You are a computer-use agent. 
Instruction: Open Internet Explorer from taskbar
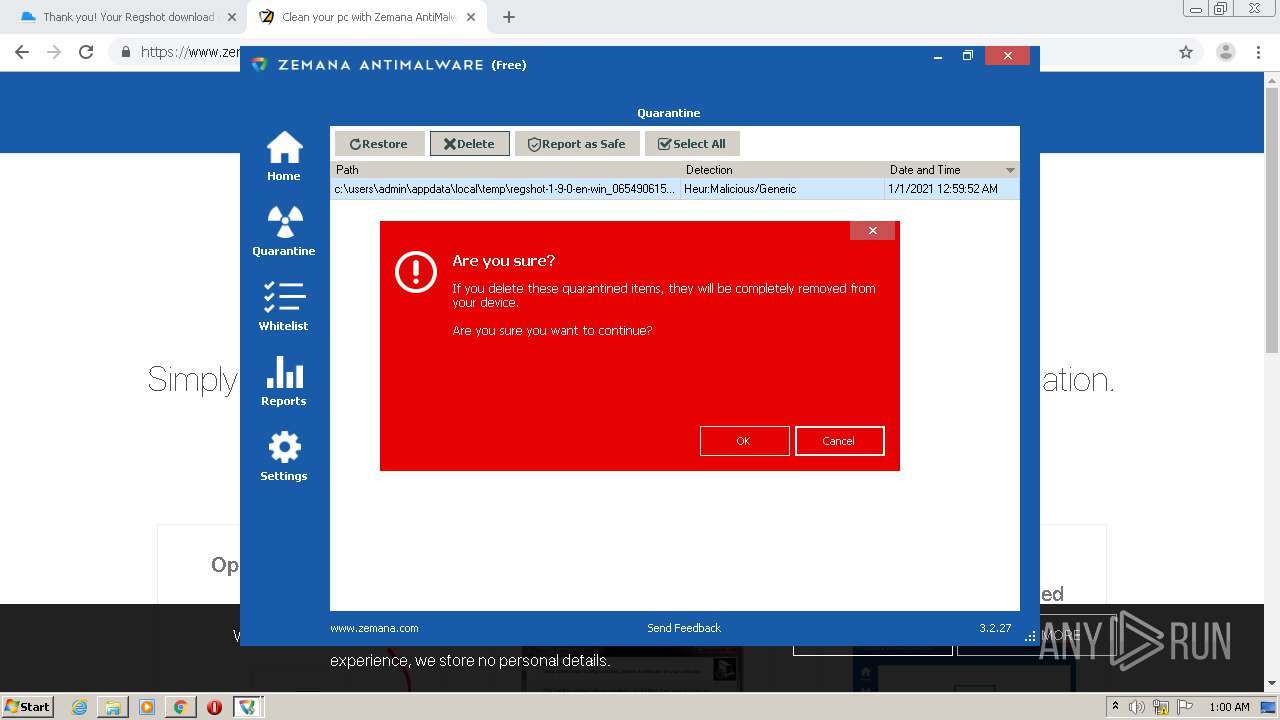click(80, 707)
